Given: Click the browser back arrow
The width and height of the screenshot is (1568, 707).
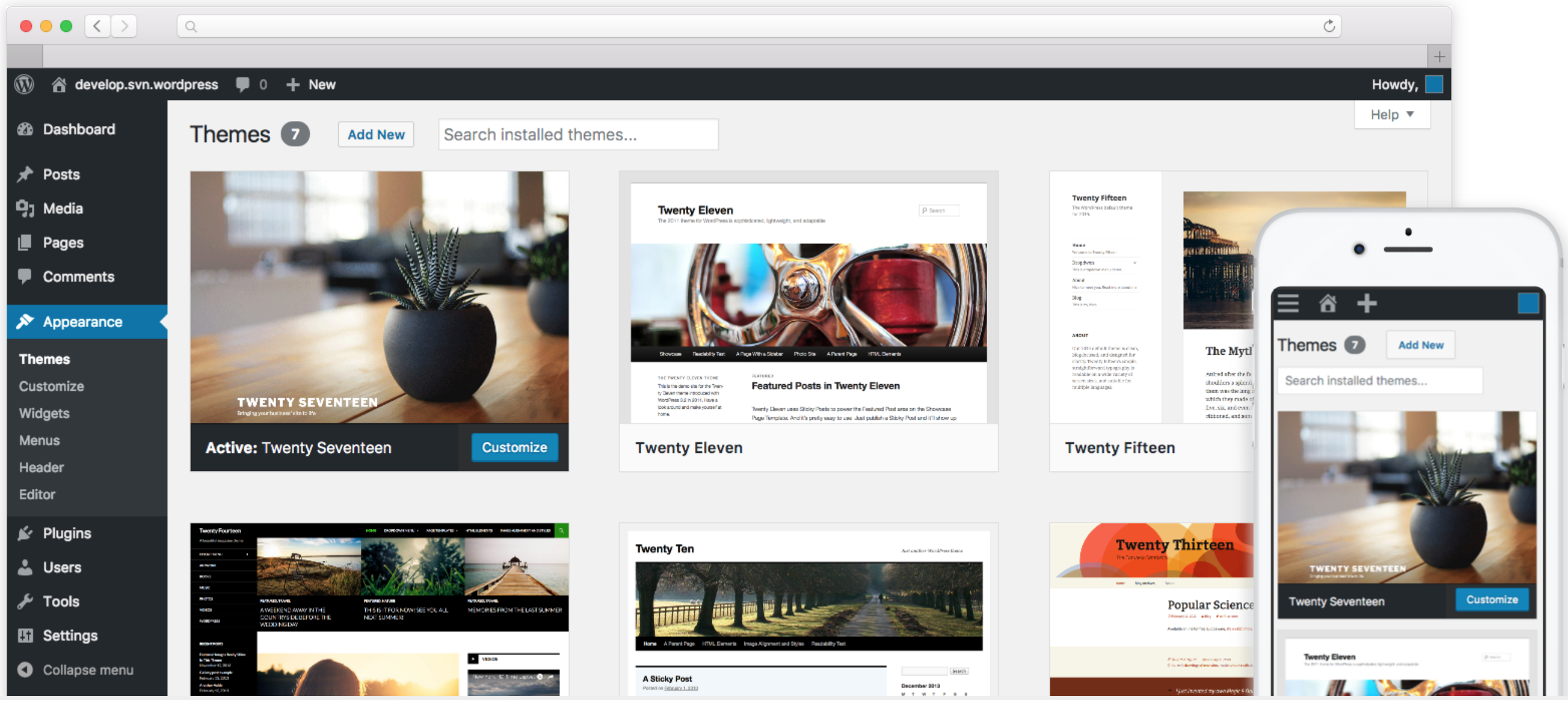Looking at the screenshot, I should (x=98, y=26).
